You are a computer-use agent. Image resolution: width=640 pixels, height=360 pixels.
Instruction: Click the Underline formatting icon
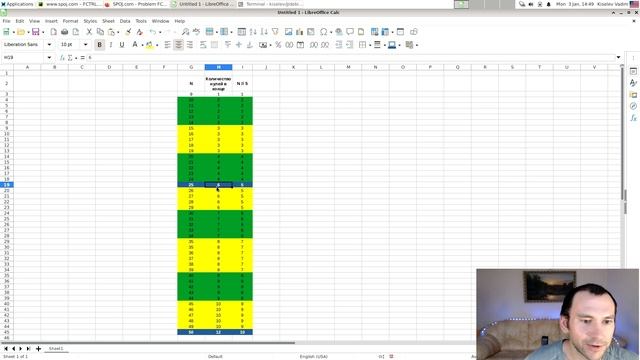point(122,44)
